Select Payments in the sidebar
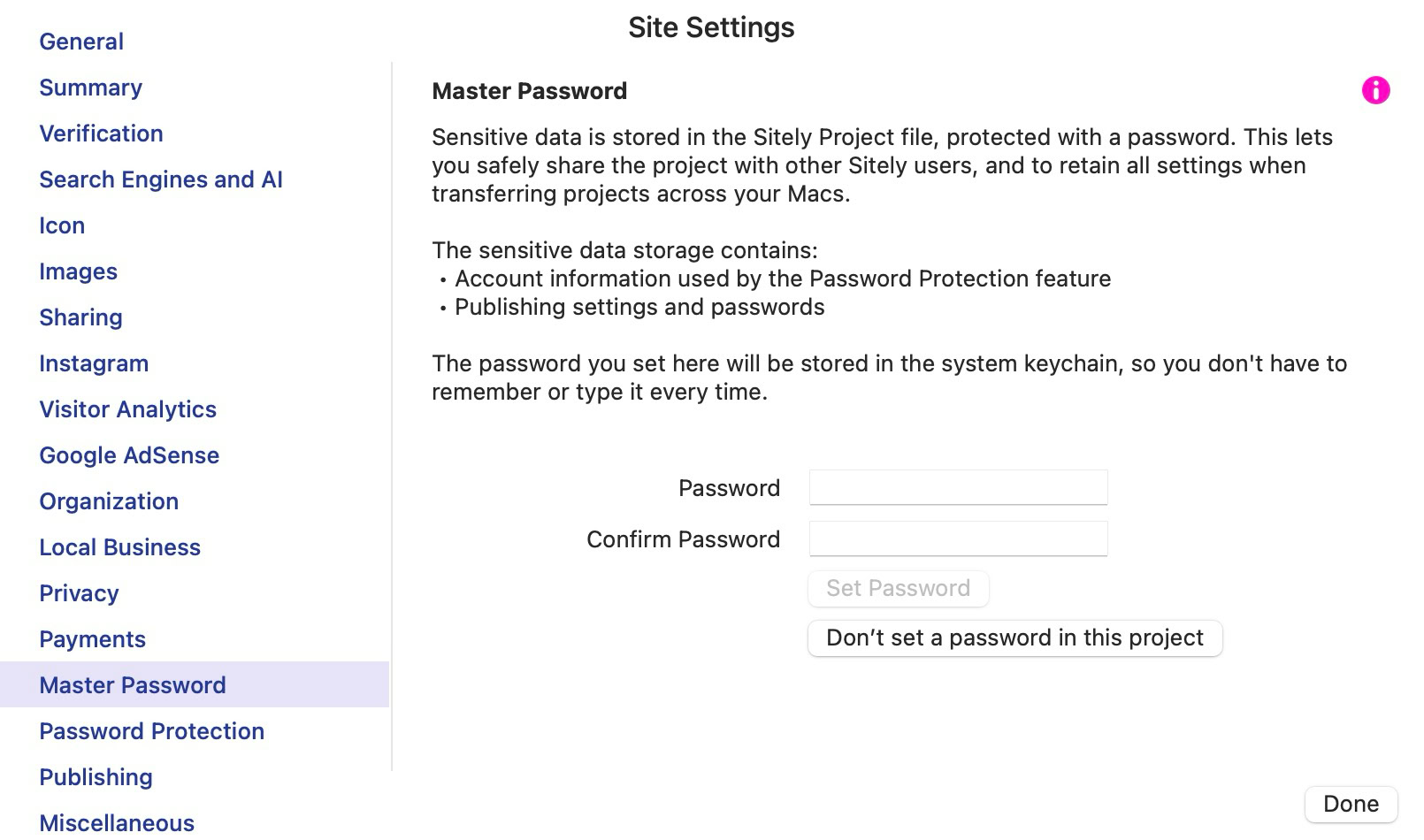The width and height of the screenshot is (1424, 840). 92,639
